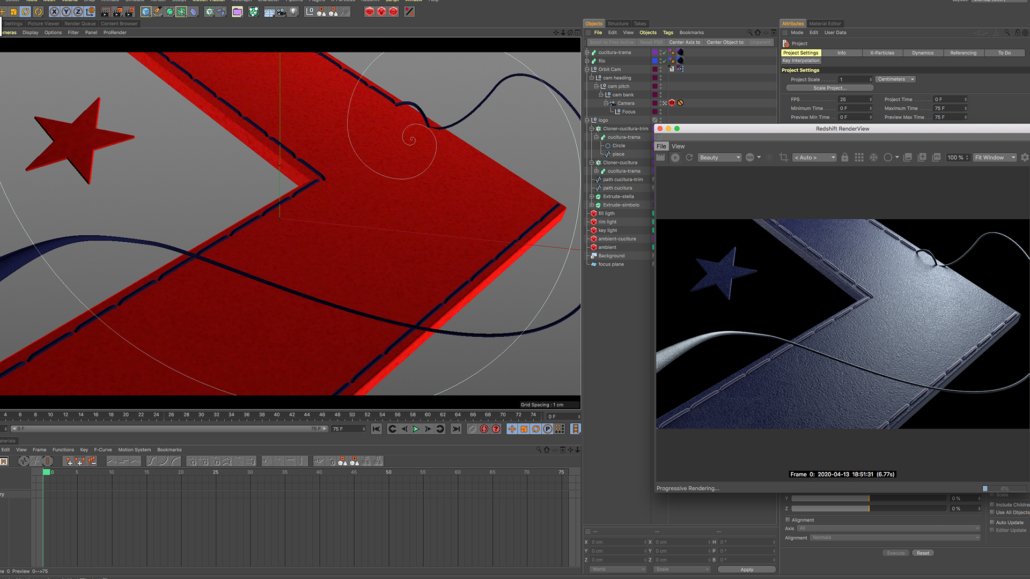Open the Fit Window zoom dropdown
This screenshot has width=1030, height=579.
994,158
